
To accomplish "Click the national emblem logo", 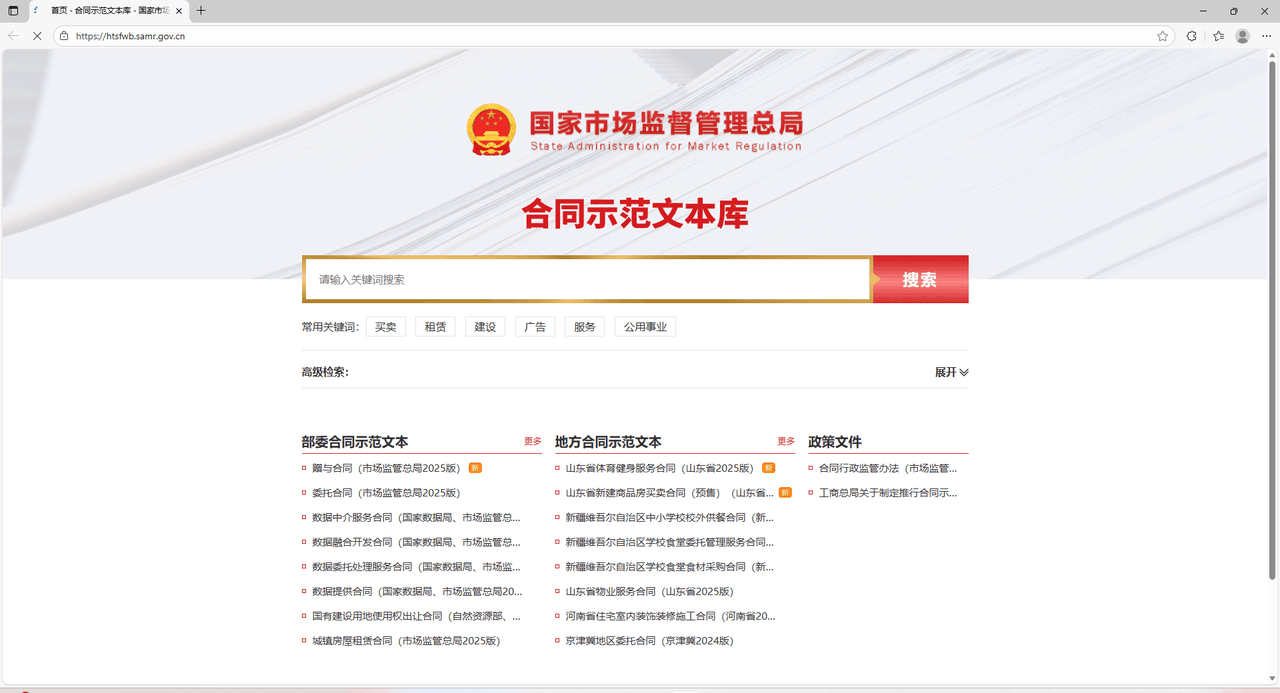I will [x=492, y=130].
